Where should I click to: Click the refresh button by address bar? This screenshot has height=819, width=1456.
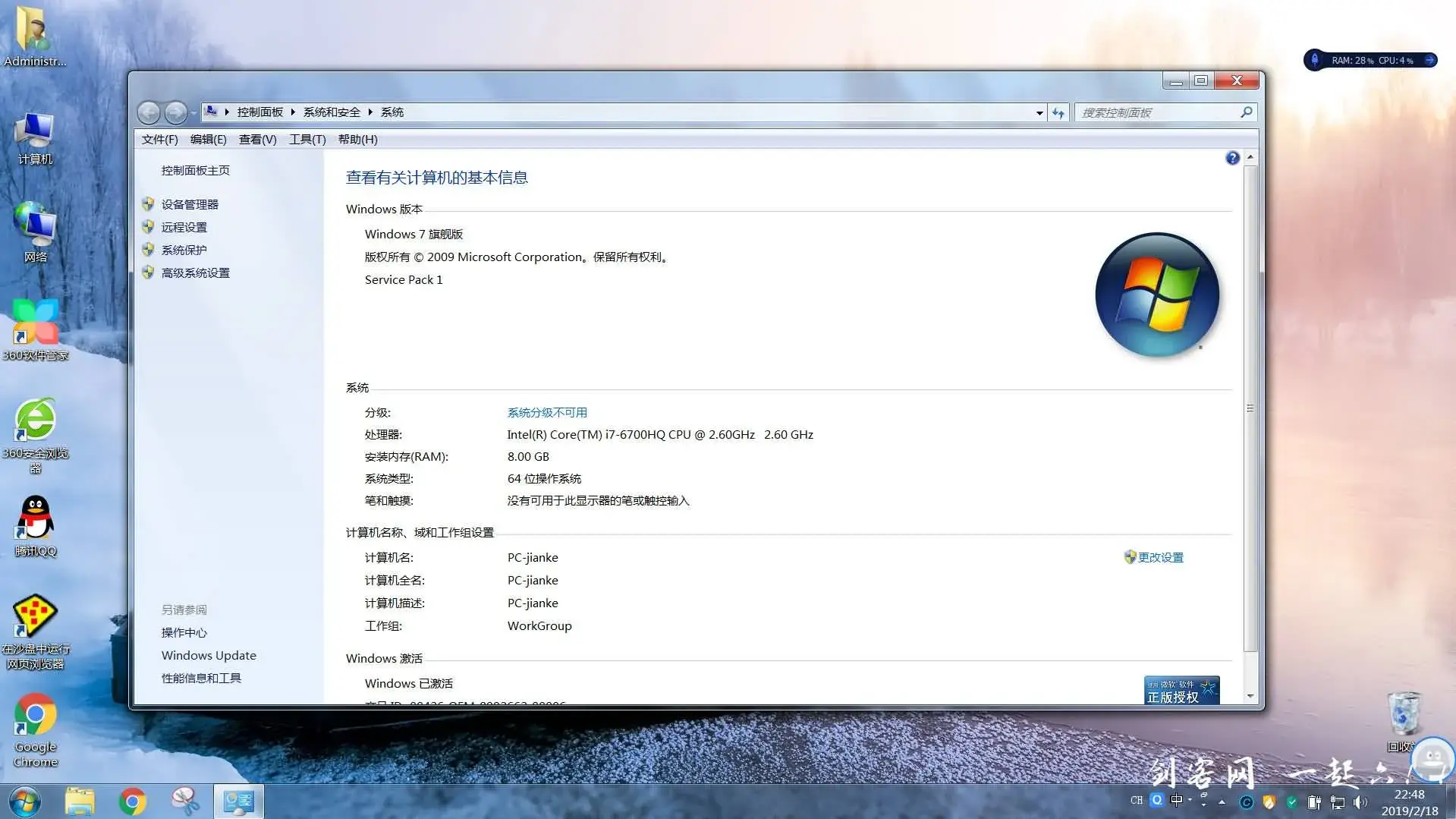point(1058,112)
